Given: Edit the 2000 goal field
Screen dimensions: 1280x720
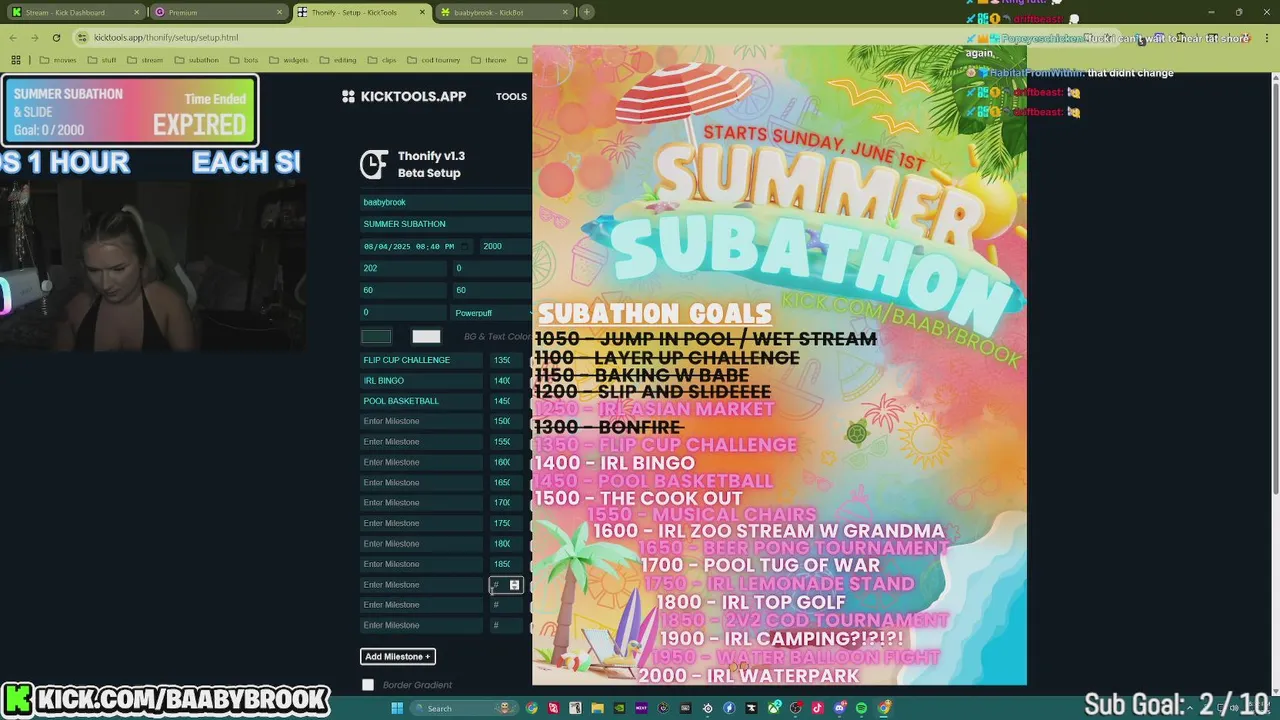Looking at the screenshot, I should click(505, 246).
